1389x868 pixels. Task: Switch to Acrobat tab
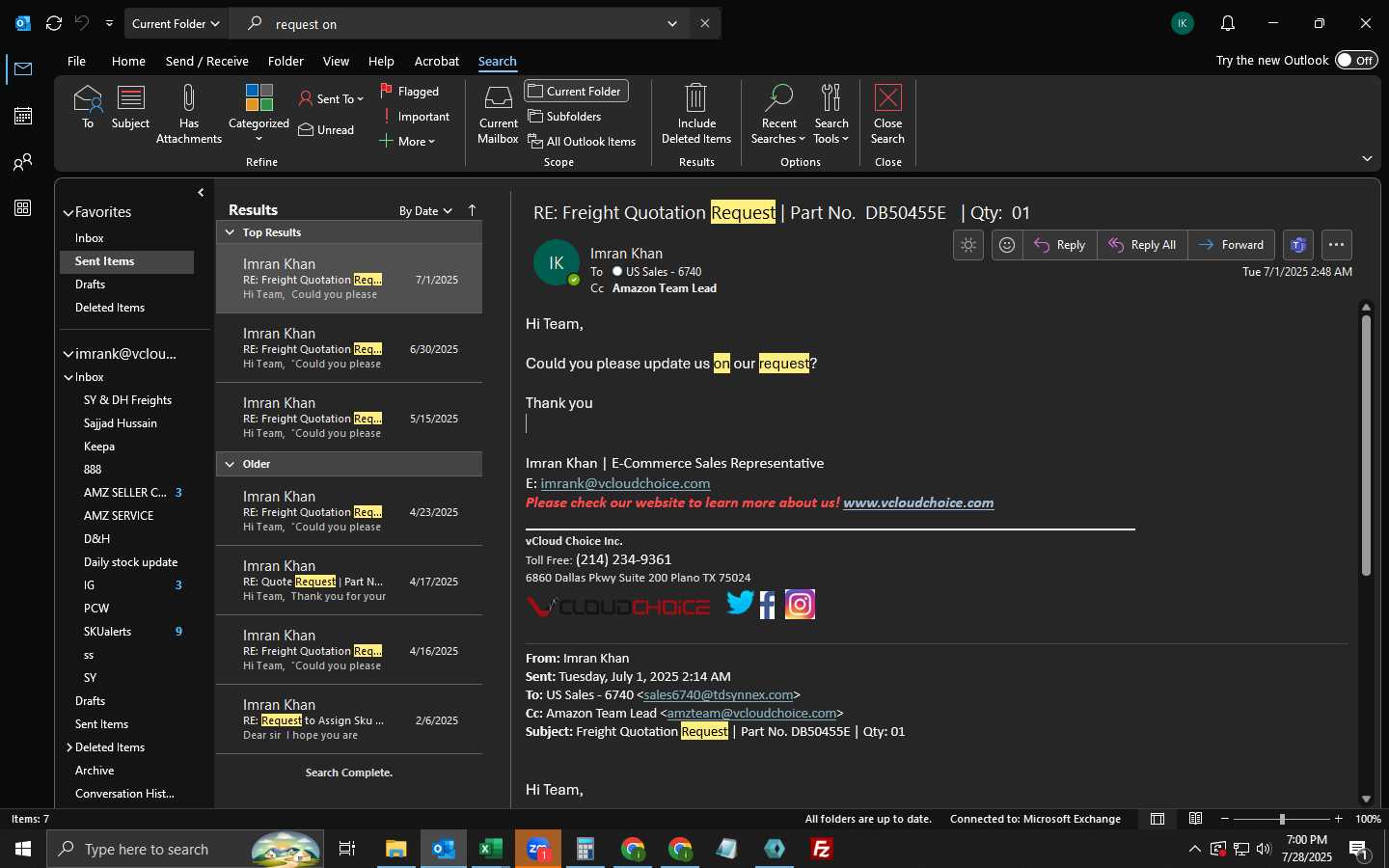(437, 61)
